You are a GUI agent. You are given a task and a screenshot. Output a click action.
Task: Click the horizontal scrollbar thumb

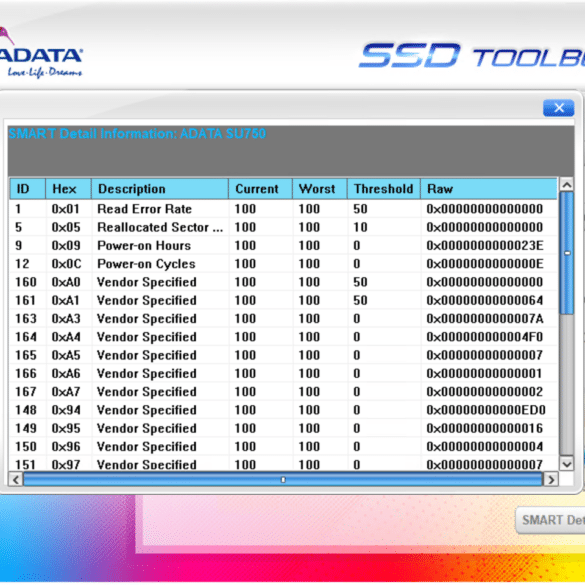[x=283, y=479]
